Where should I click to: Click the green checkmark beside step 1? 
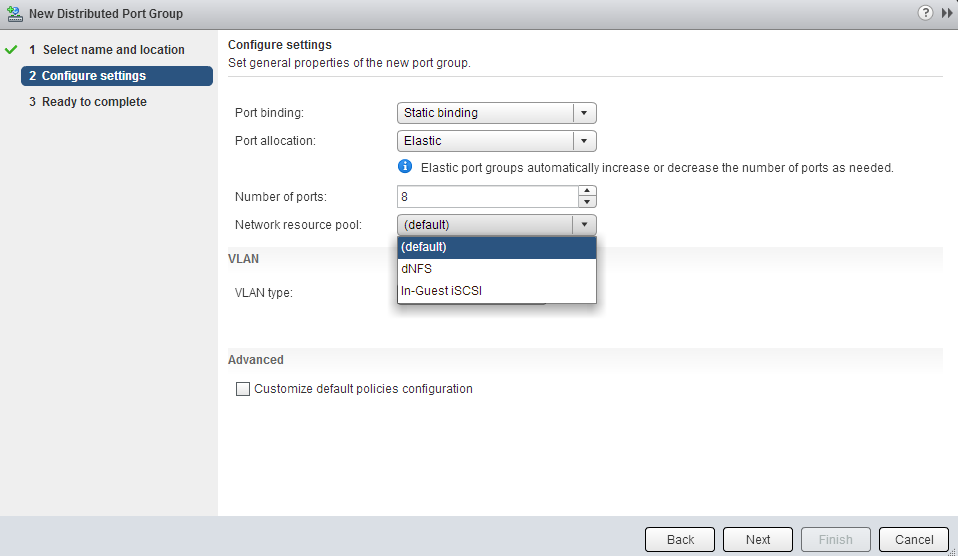(12, 50)
